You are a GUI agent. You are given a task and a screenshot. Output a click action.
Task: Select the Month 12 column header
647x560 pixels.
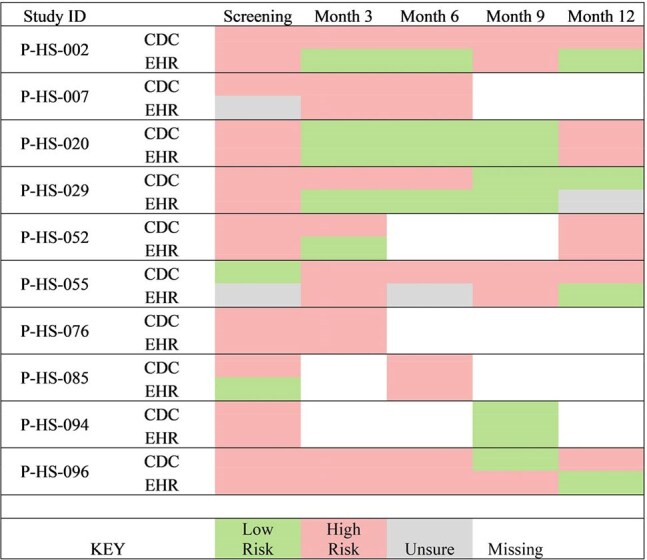coord(601,17)
